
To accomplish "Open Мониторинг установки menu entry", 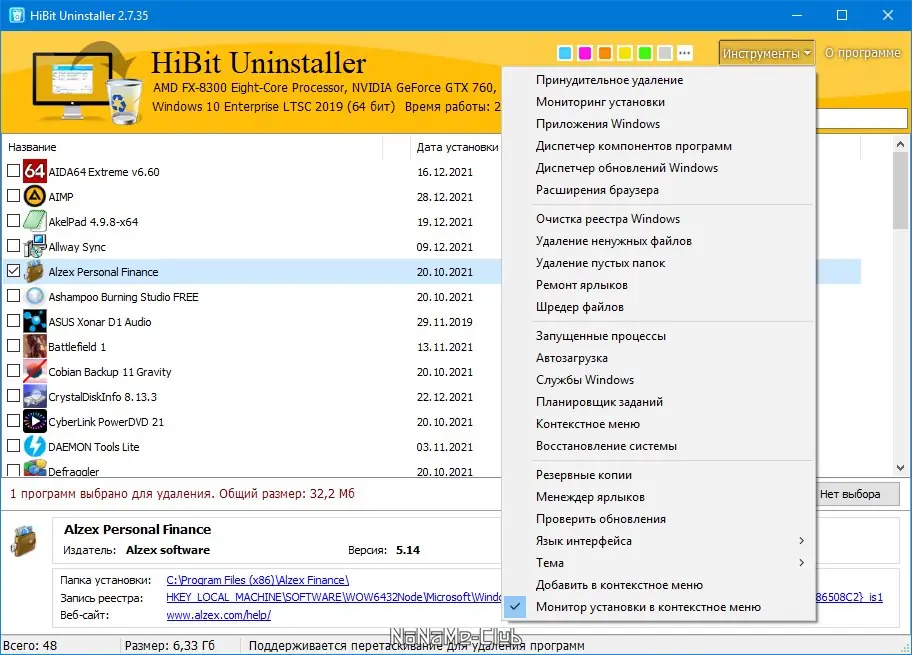I will 659,102.
